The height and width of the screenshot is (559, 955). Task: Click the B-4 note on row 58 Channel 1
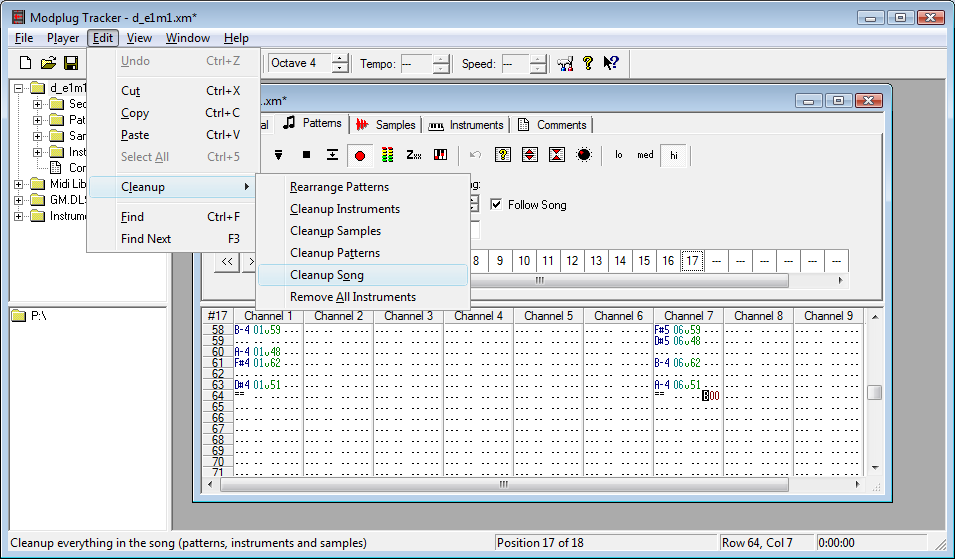pos(242,330)
